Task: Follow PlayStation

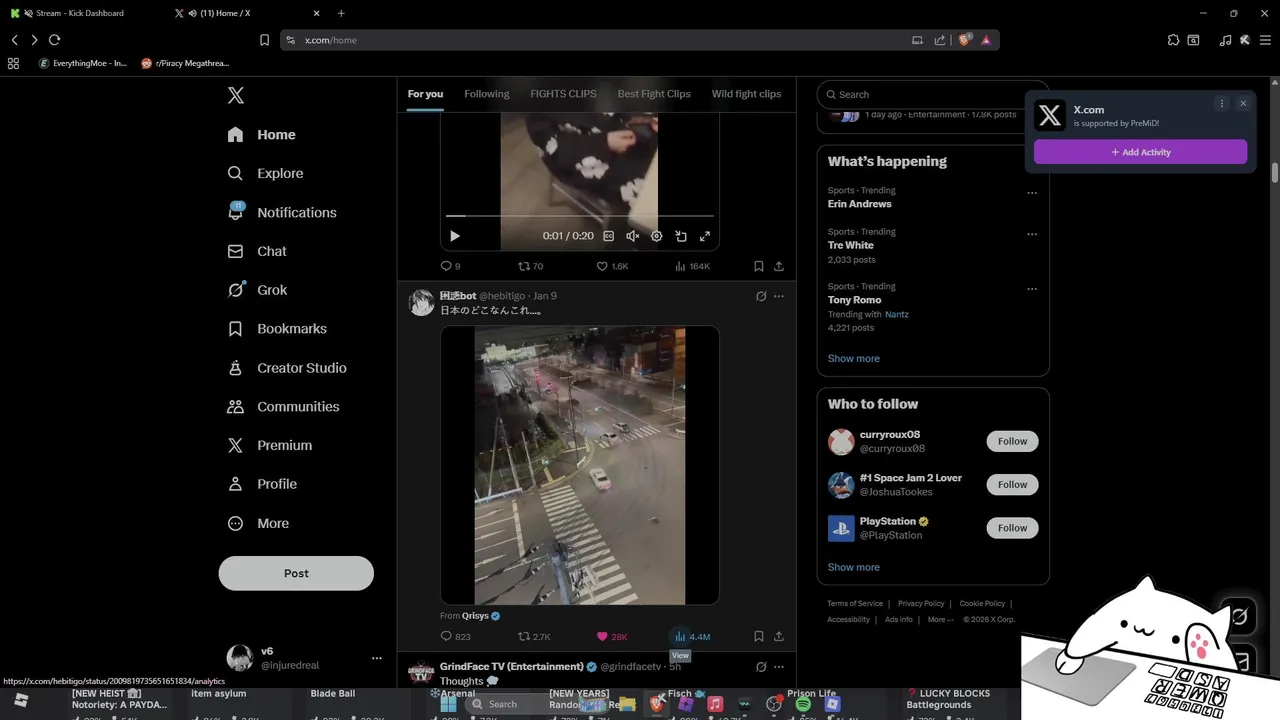Action: coord(1012,527)
